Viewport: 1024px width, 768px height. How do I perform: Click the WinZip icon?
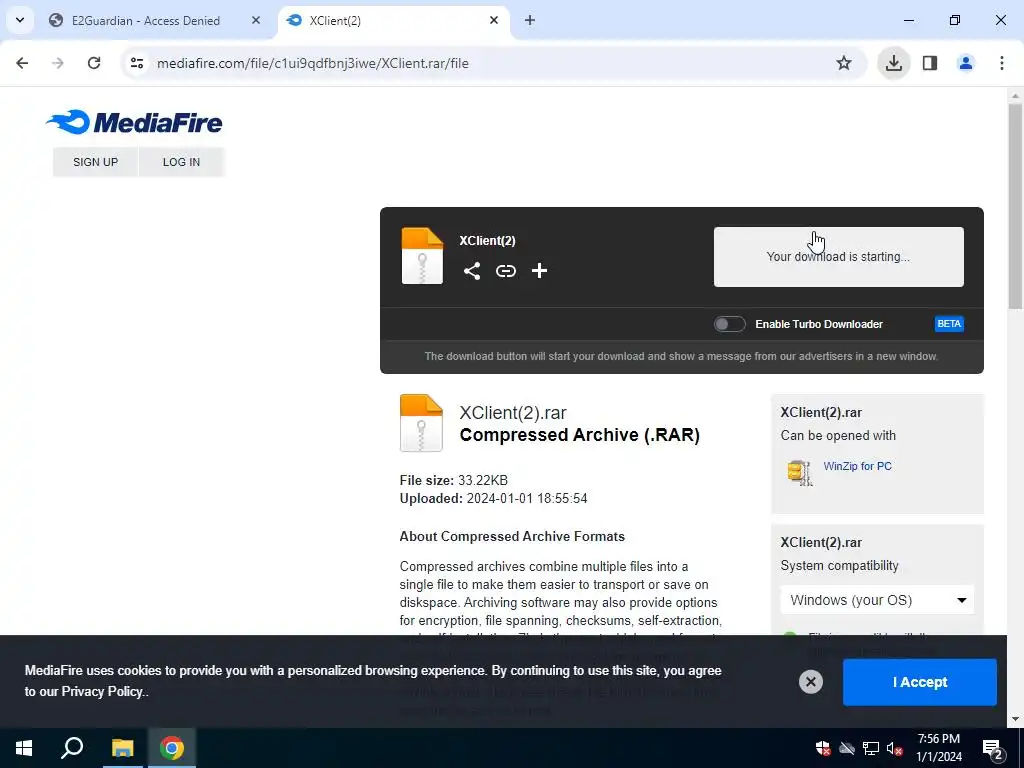tap(799, 472)
